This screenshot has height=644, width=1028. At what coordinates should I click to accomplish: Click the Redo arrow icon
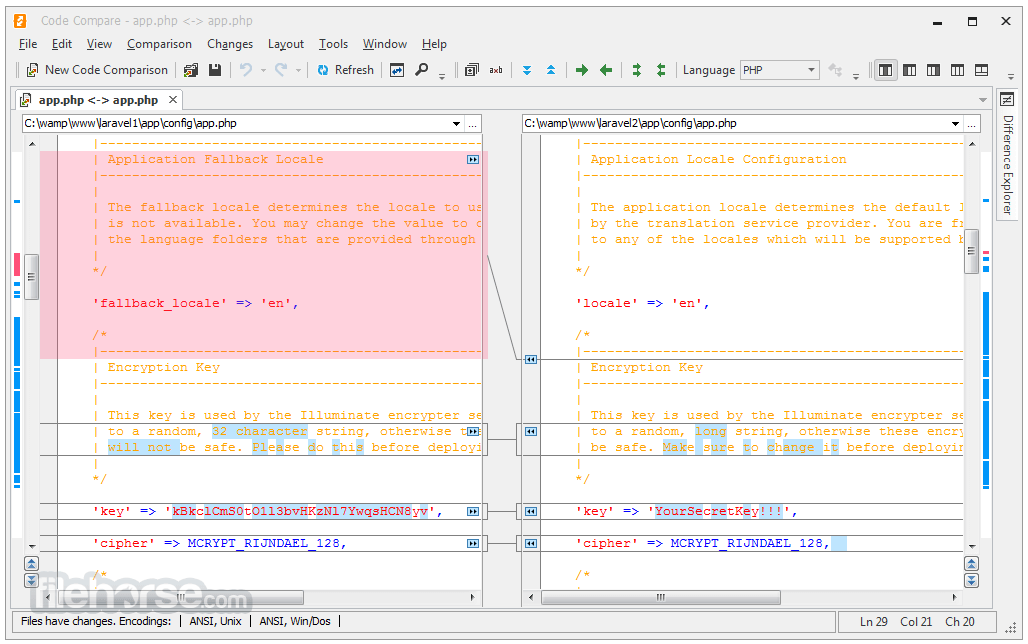[x=281, y=70]
